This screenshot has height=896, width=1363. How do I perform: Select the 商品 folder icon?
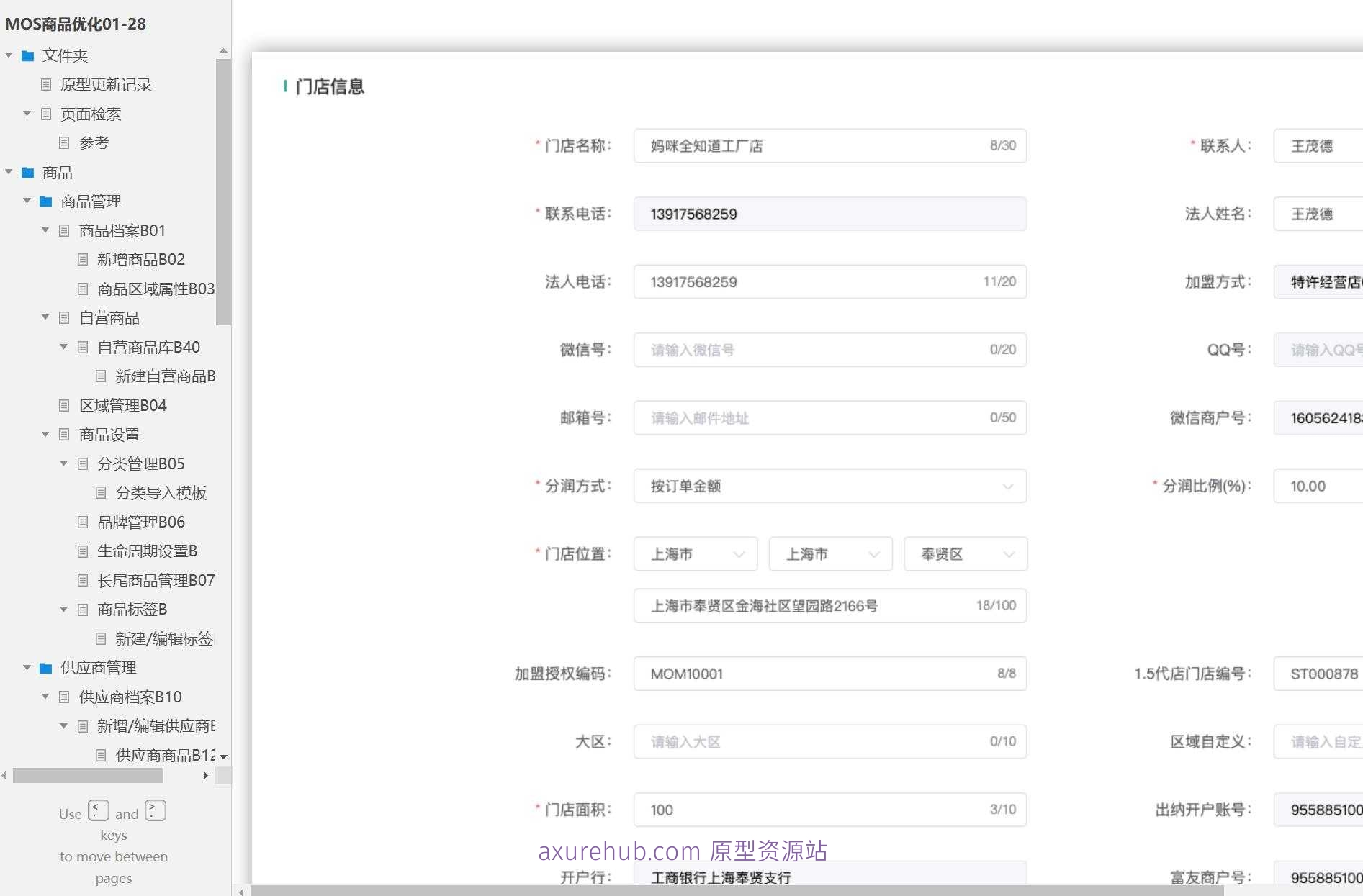(27, 173)
